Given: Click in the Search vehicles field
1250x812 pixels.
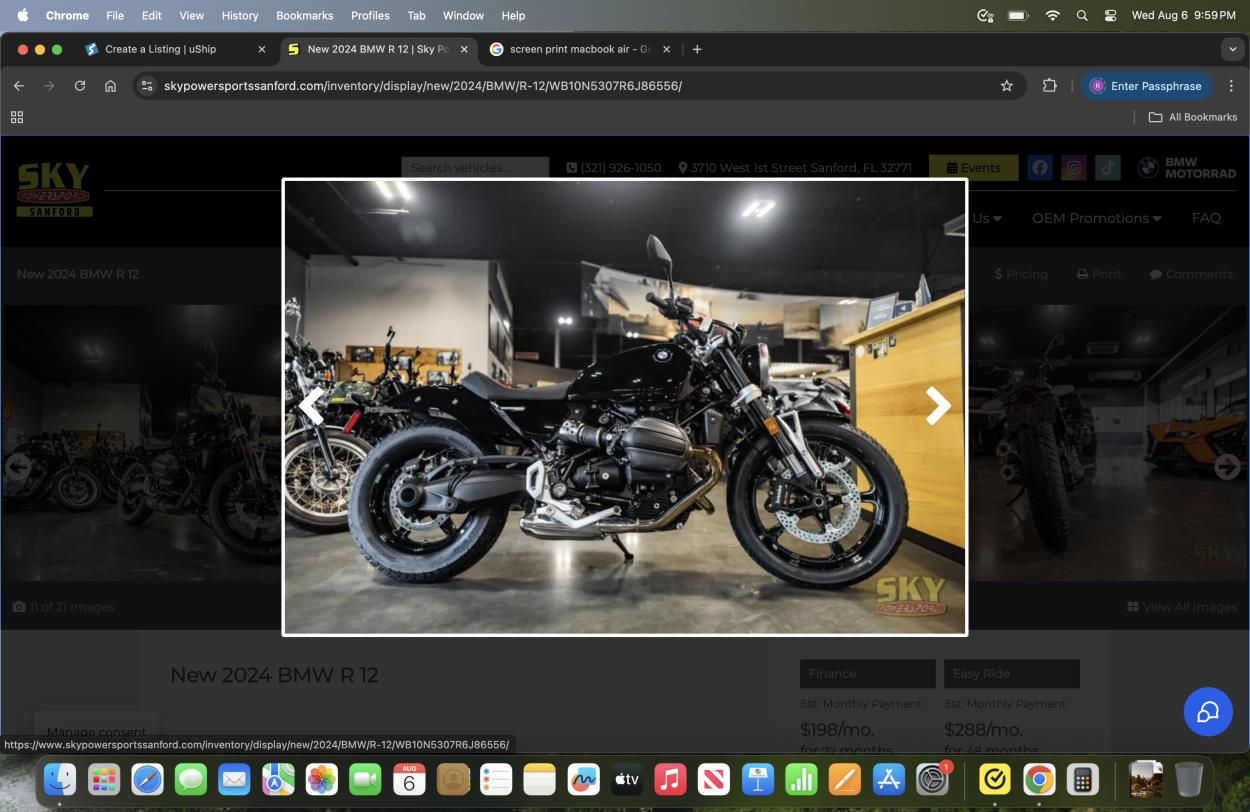Looking at the screenshot, I should (x=475, y=168).
